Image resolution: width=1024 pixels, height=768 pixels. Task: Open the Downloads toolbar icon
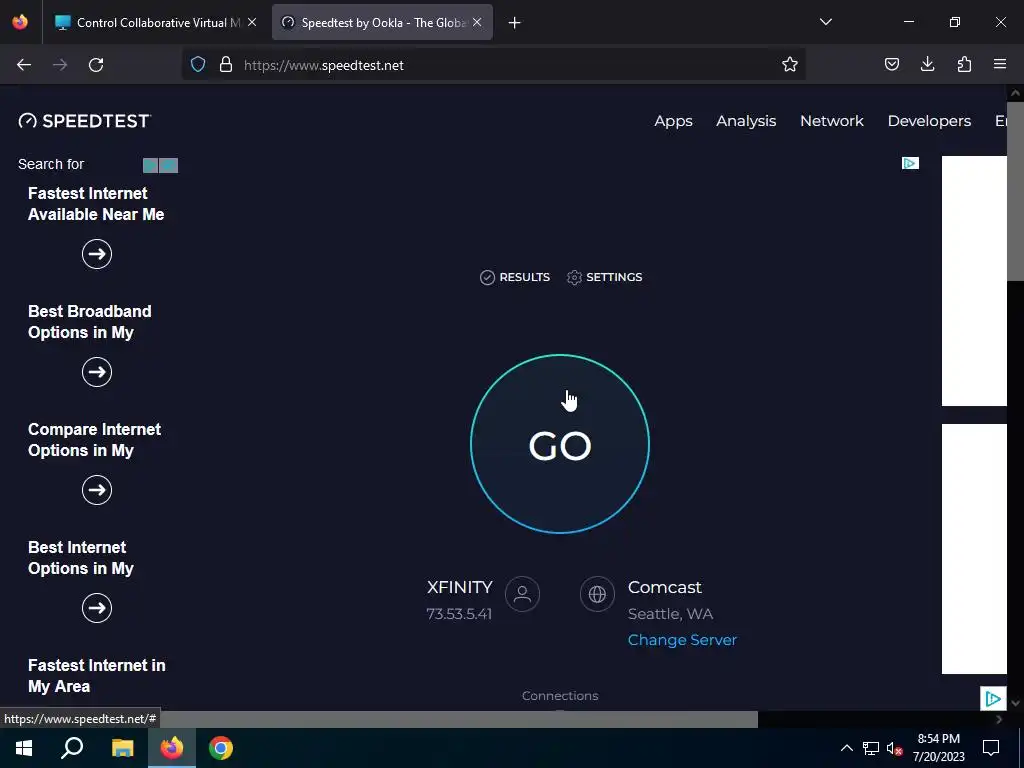(927, 64)
